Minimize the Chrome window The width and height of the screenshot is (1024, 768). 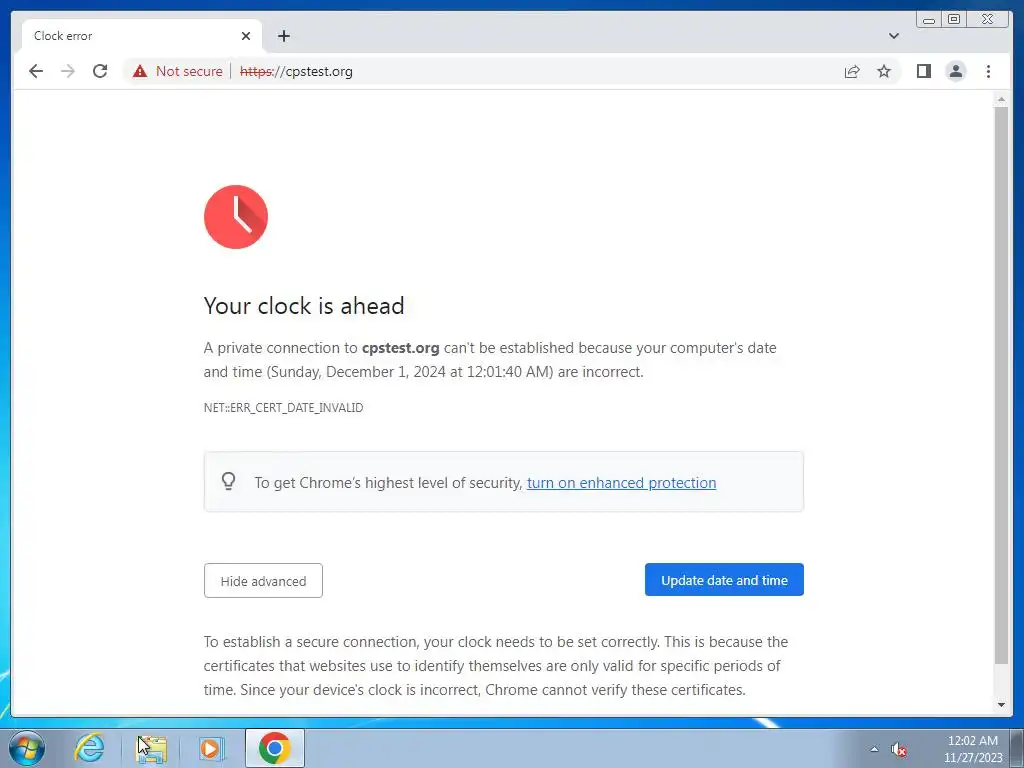(929, 19)
